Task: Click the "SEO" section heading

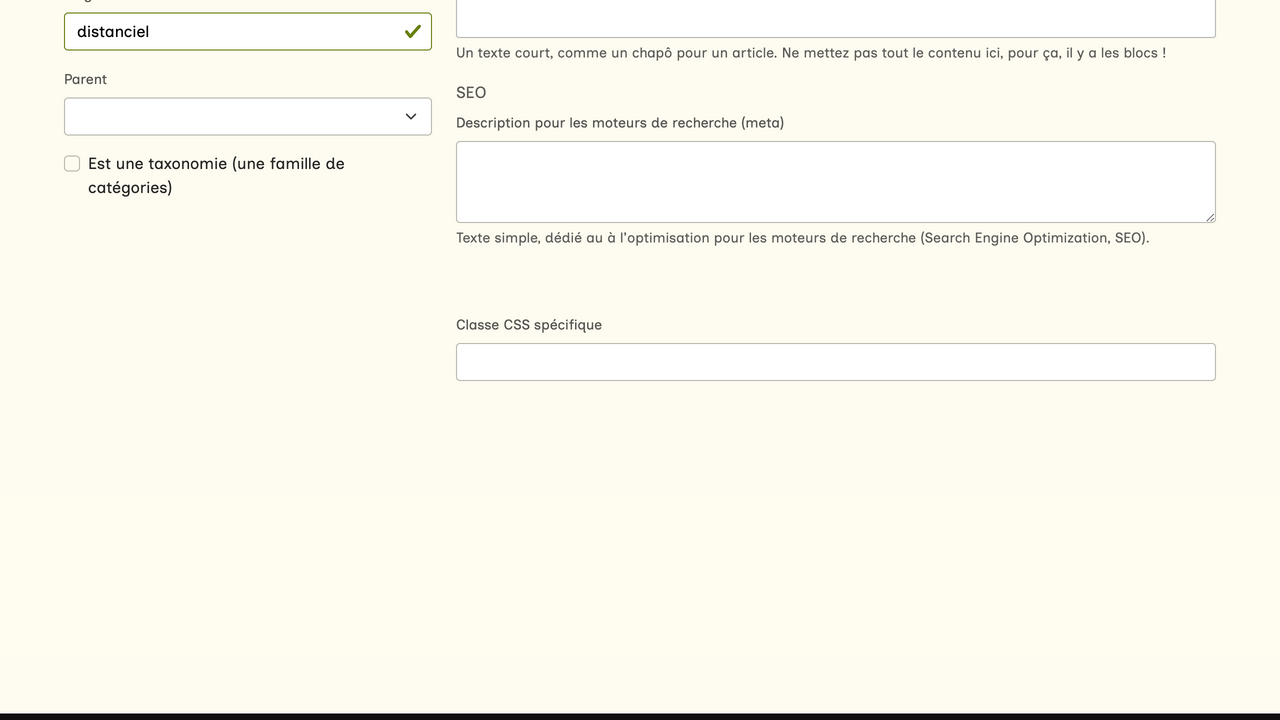Action: 471,93
